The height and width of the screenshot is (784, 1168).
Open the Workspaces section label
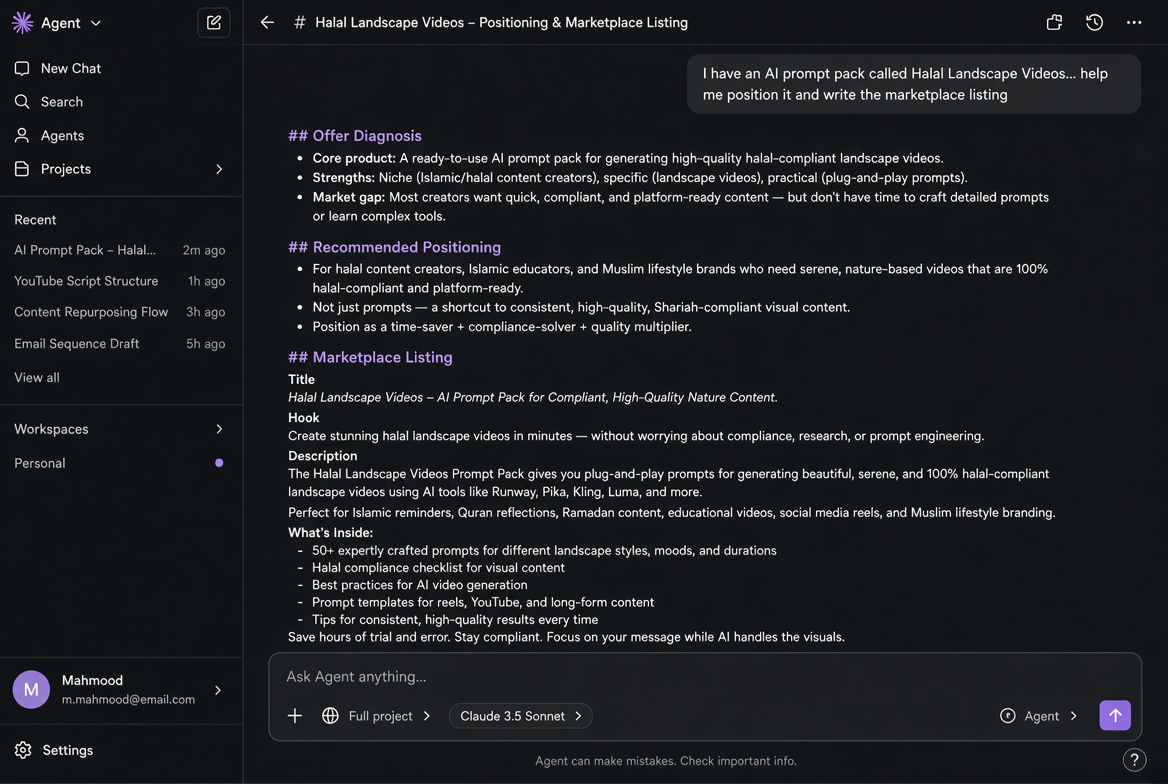click(51, 429)
